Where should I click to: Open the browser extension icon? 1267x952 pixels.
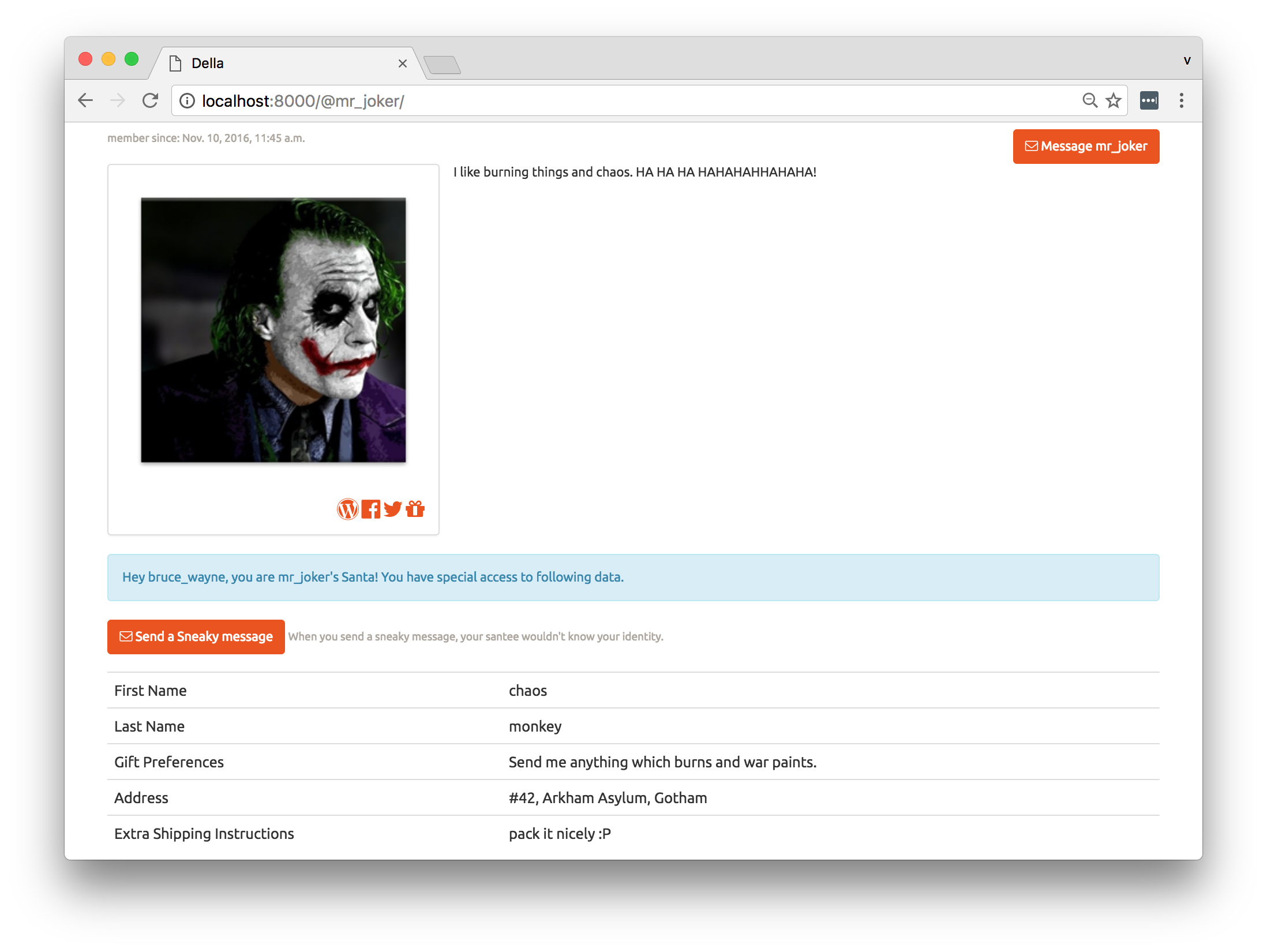tap(1149, 100)
